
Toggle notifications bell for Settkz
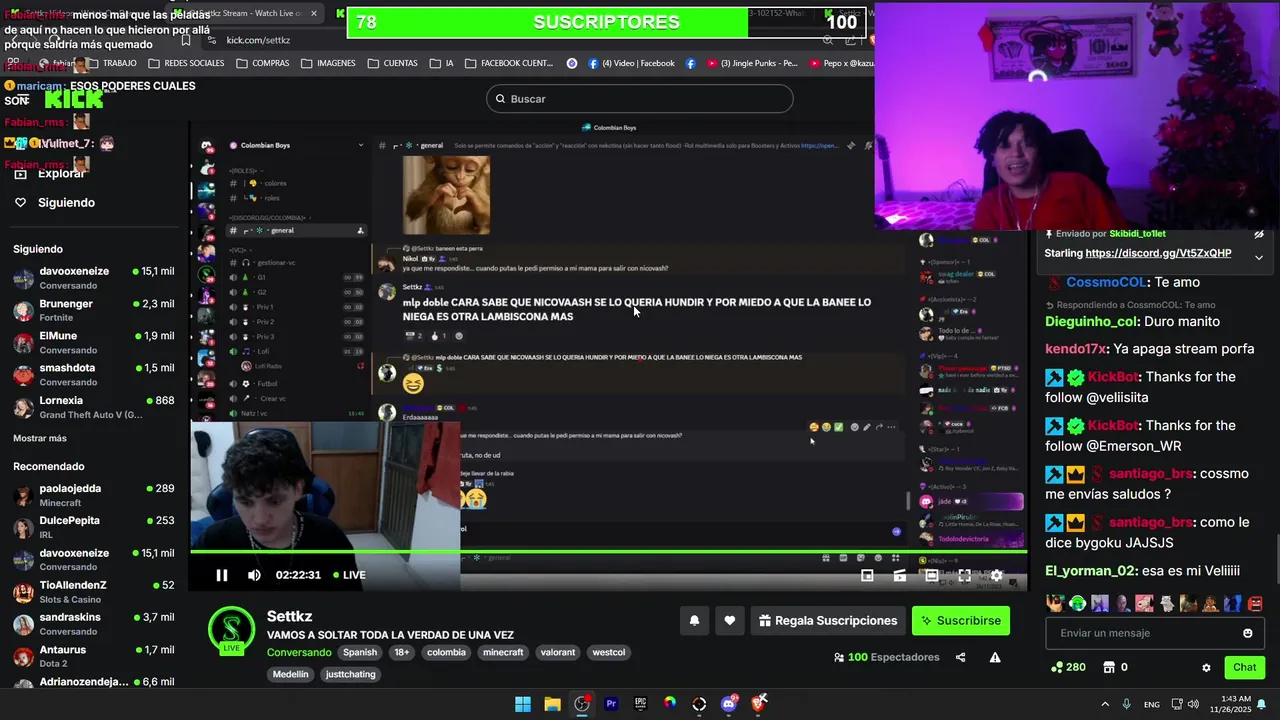point(694,621)
